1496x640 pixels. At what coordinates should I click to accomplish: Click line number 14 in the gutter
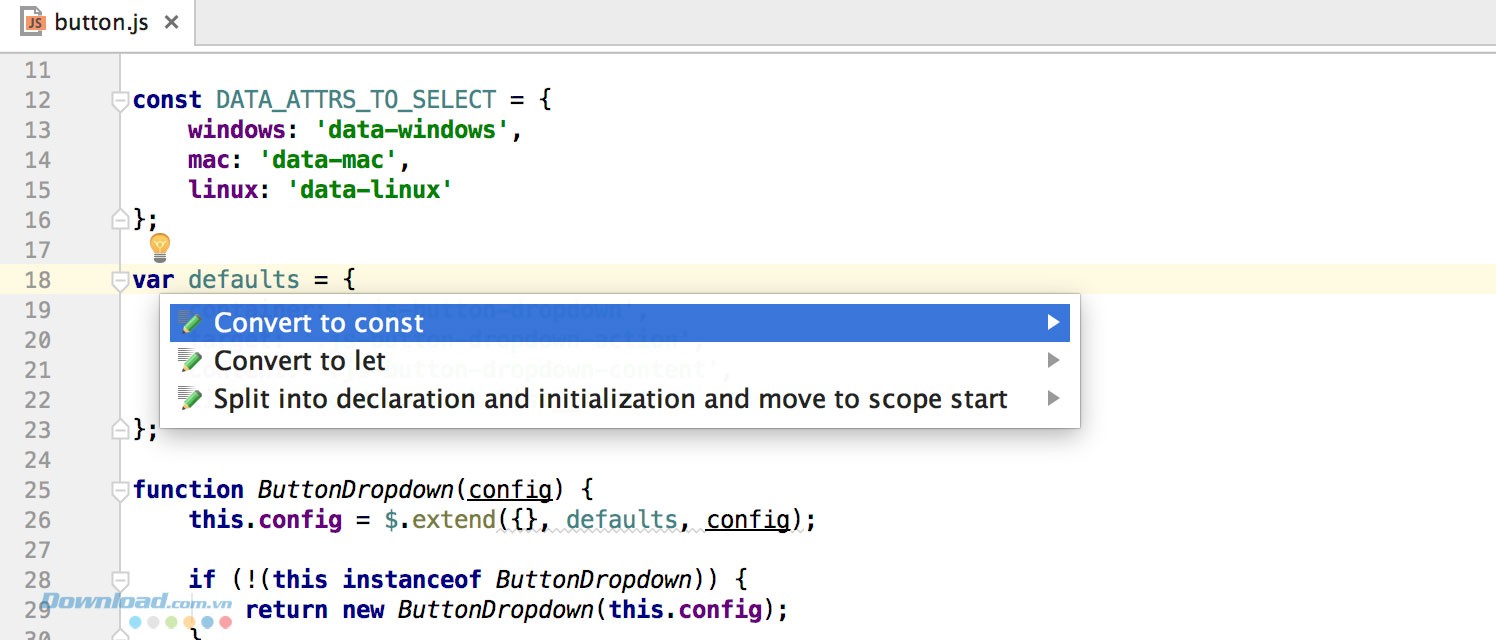point(37,160)
